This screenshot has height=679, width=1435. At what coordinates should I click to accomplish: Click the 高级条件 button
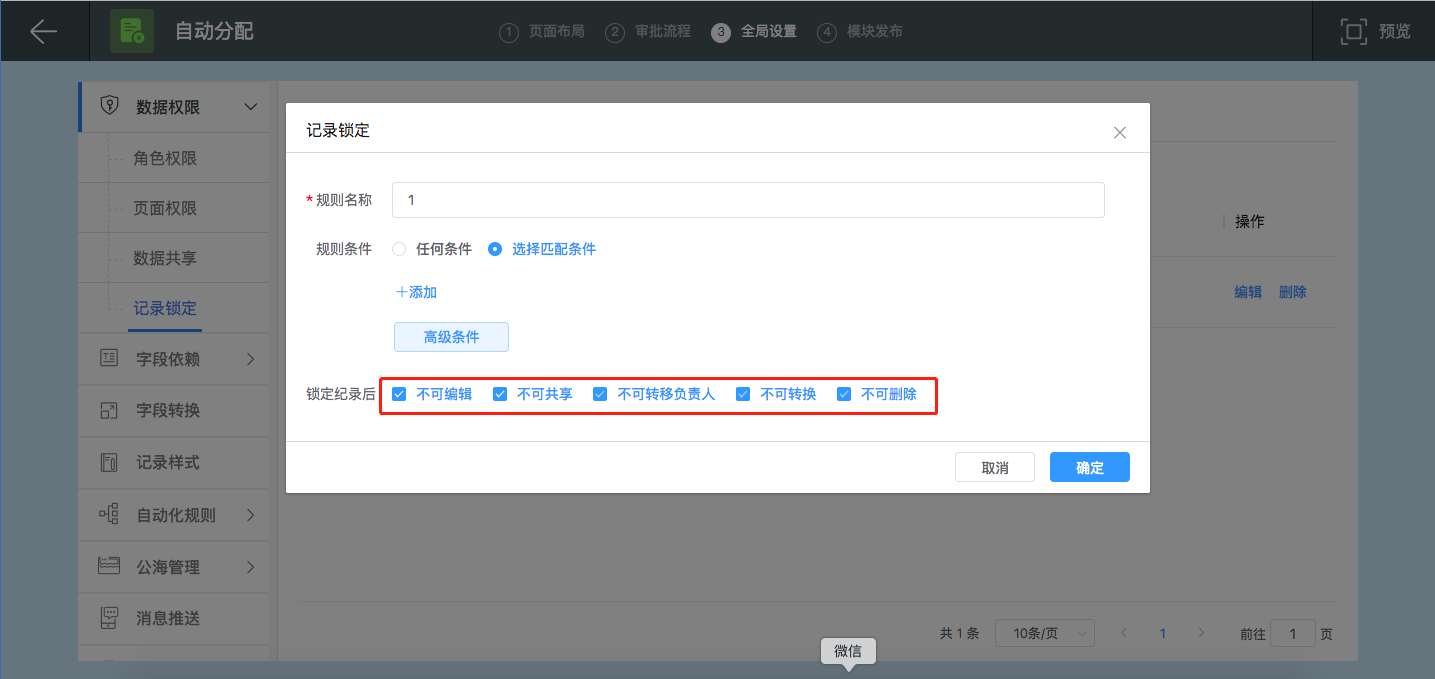(451, 337)
